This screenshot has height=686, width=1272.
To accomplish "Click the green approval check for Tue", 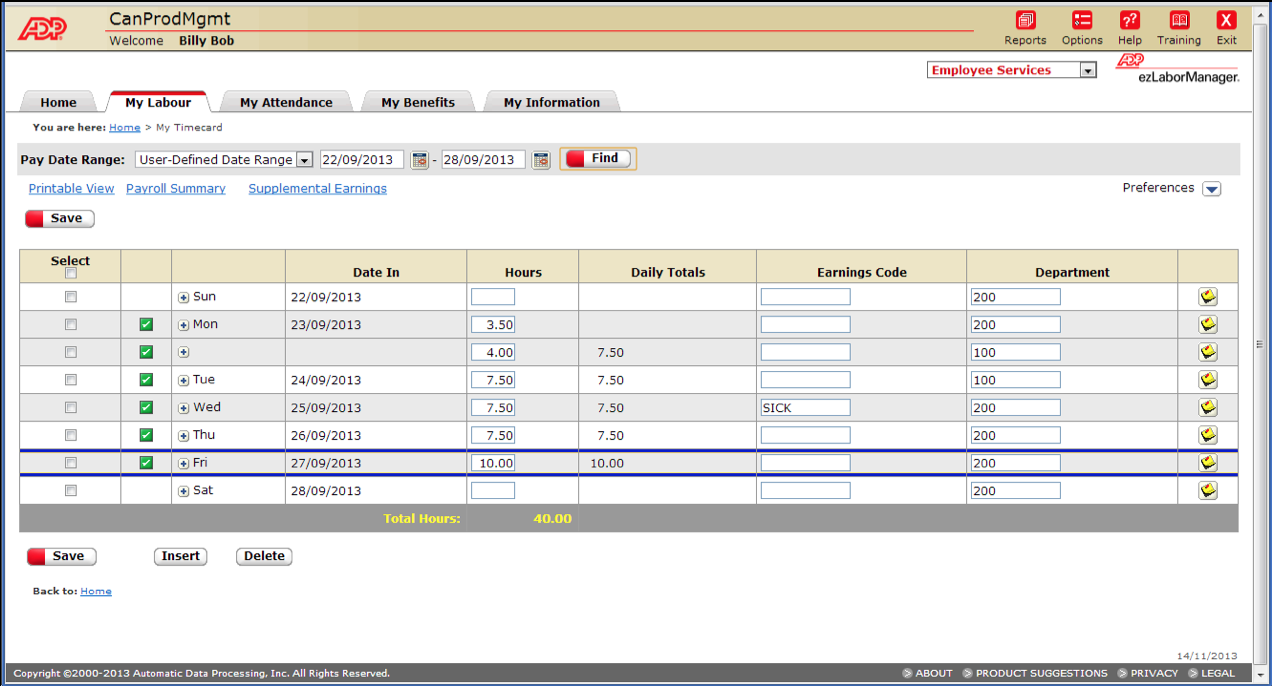I will click(x=146, y=380).
